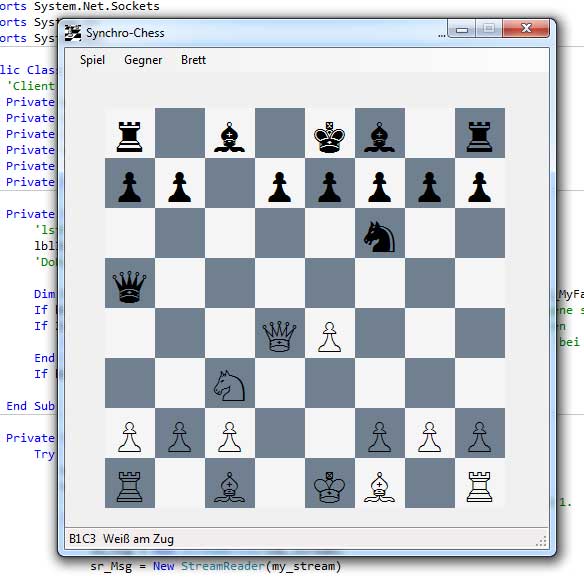Select the white pawn on a2

pos(130,436)
